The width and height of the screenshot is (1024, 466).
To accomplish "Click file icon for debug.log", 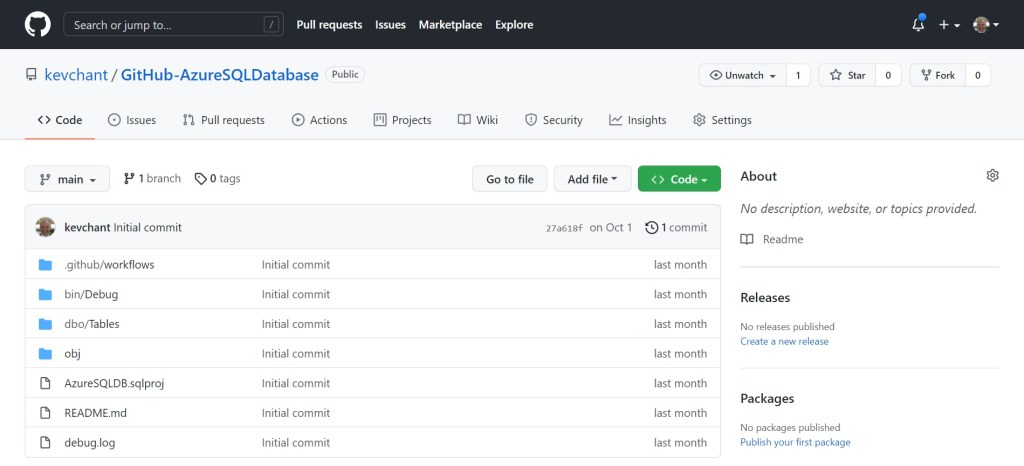I will point(45,443).
